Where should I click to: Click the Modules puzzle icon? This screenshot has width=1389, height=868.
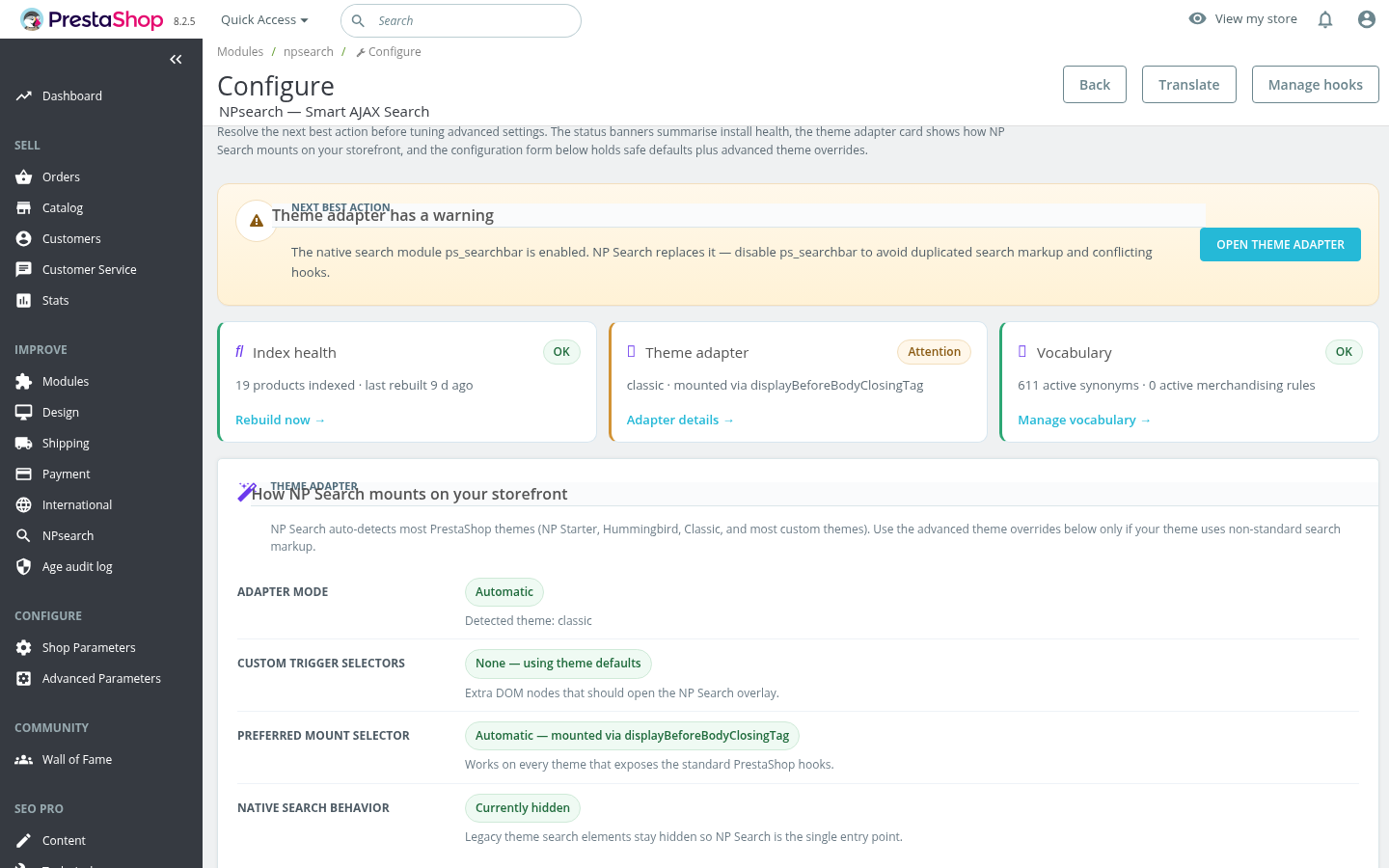click(24, 381)
